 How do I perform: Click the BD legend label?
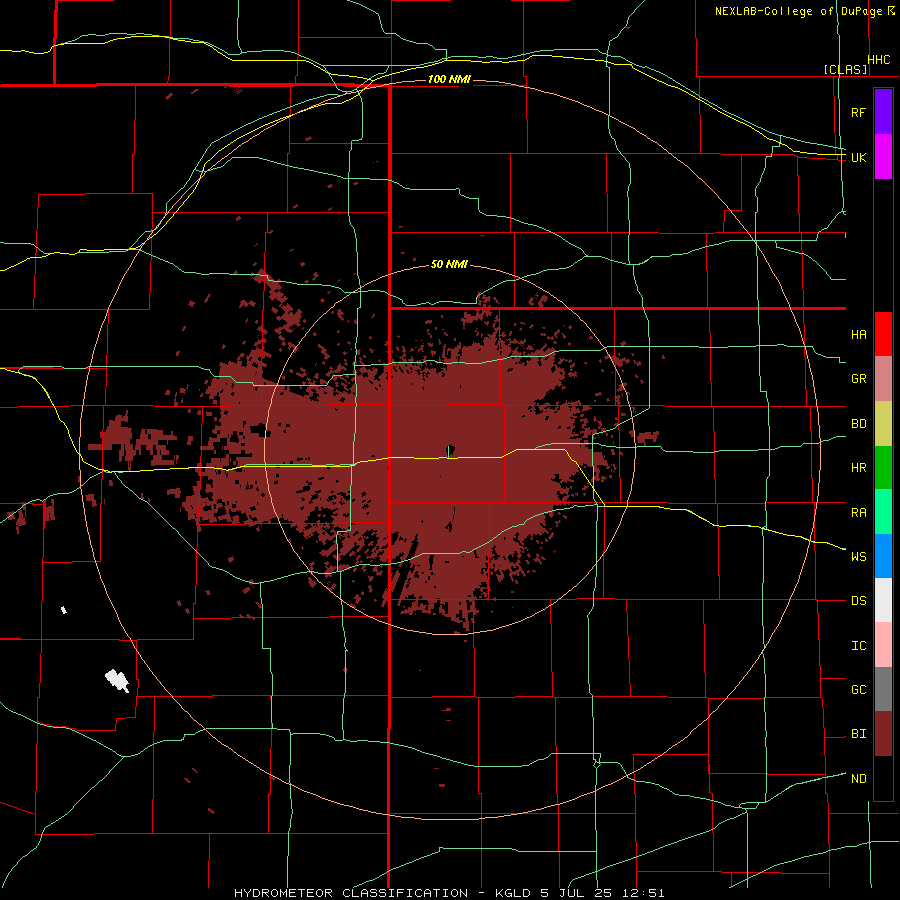[x=858, y=424]
